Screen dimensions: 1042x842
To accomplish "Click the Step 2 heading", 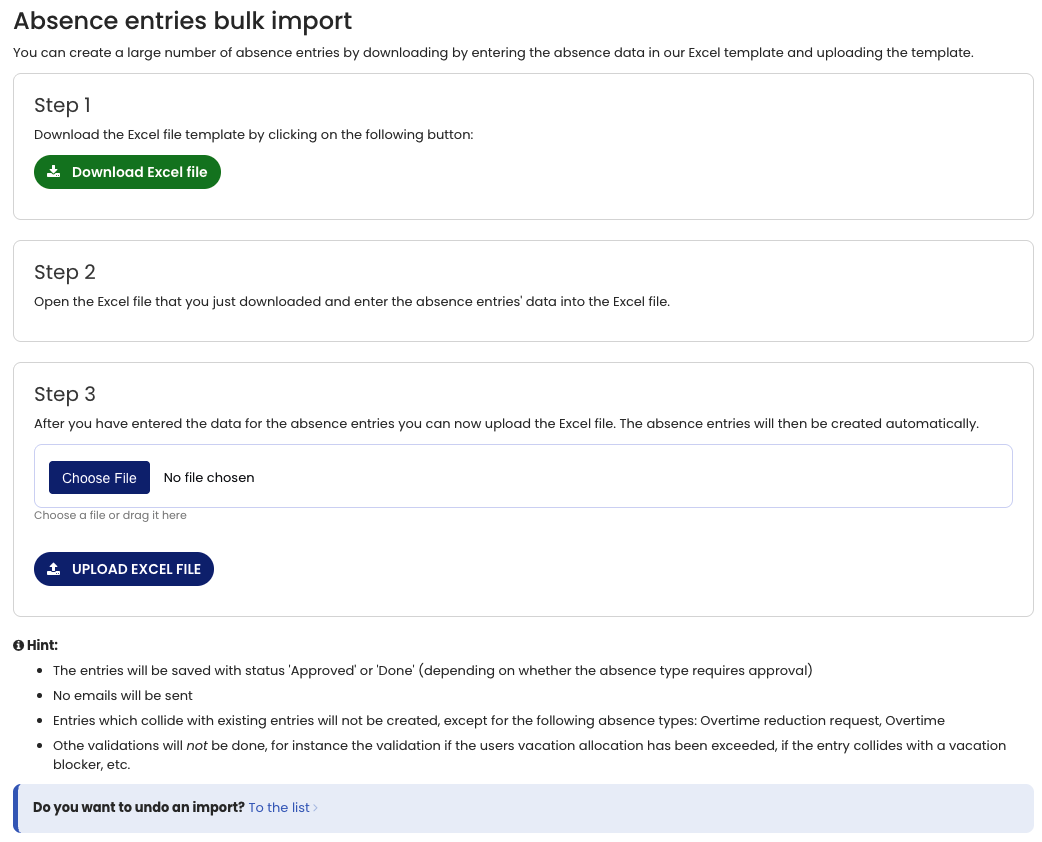I will click(64, 272).
